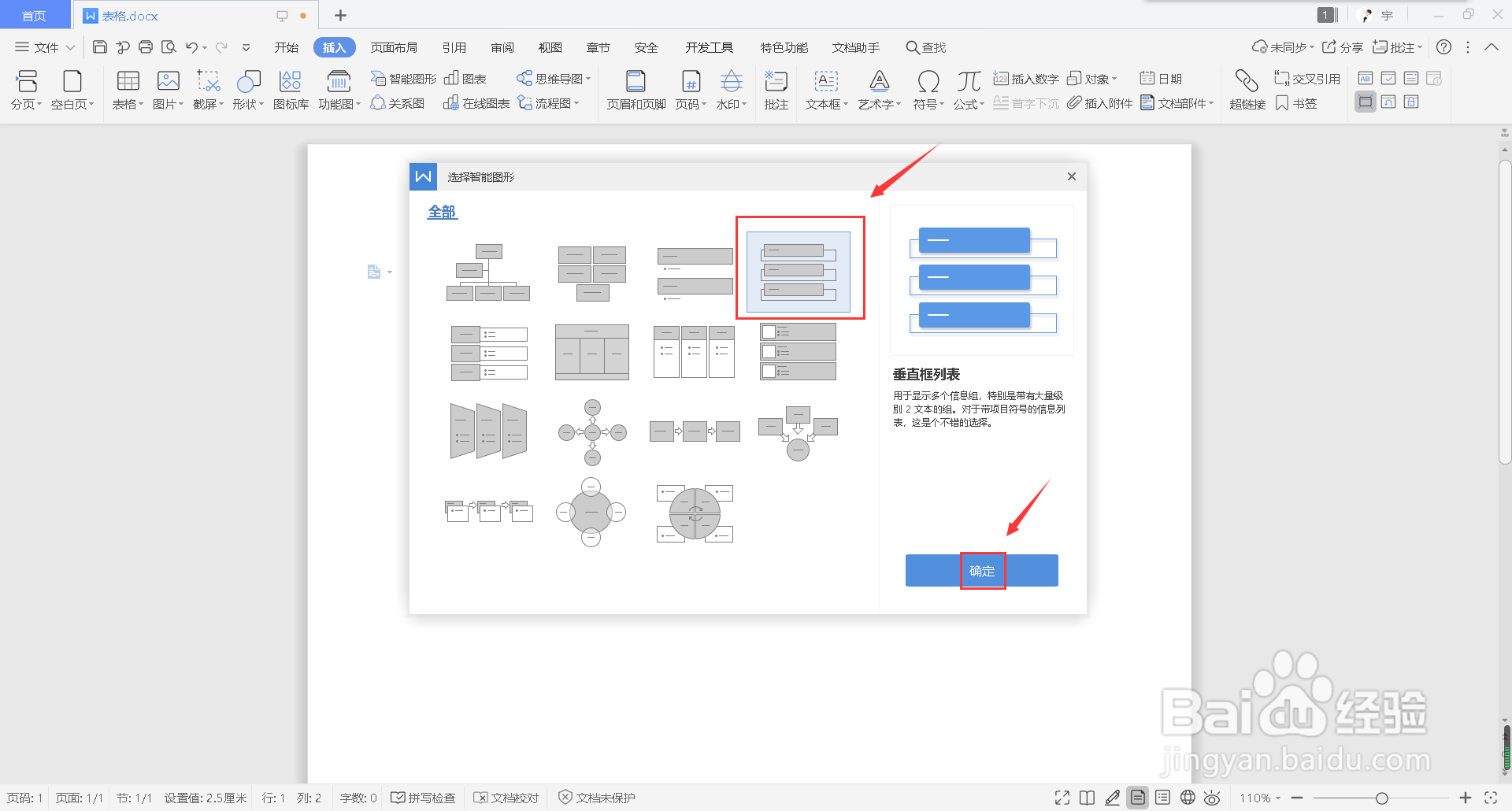Switch to outline view icon in status bar
This screenshot has width=1512, height=811.
[1162, 798]
